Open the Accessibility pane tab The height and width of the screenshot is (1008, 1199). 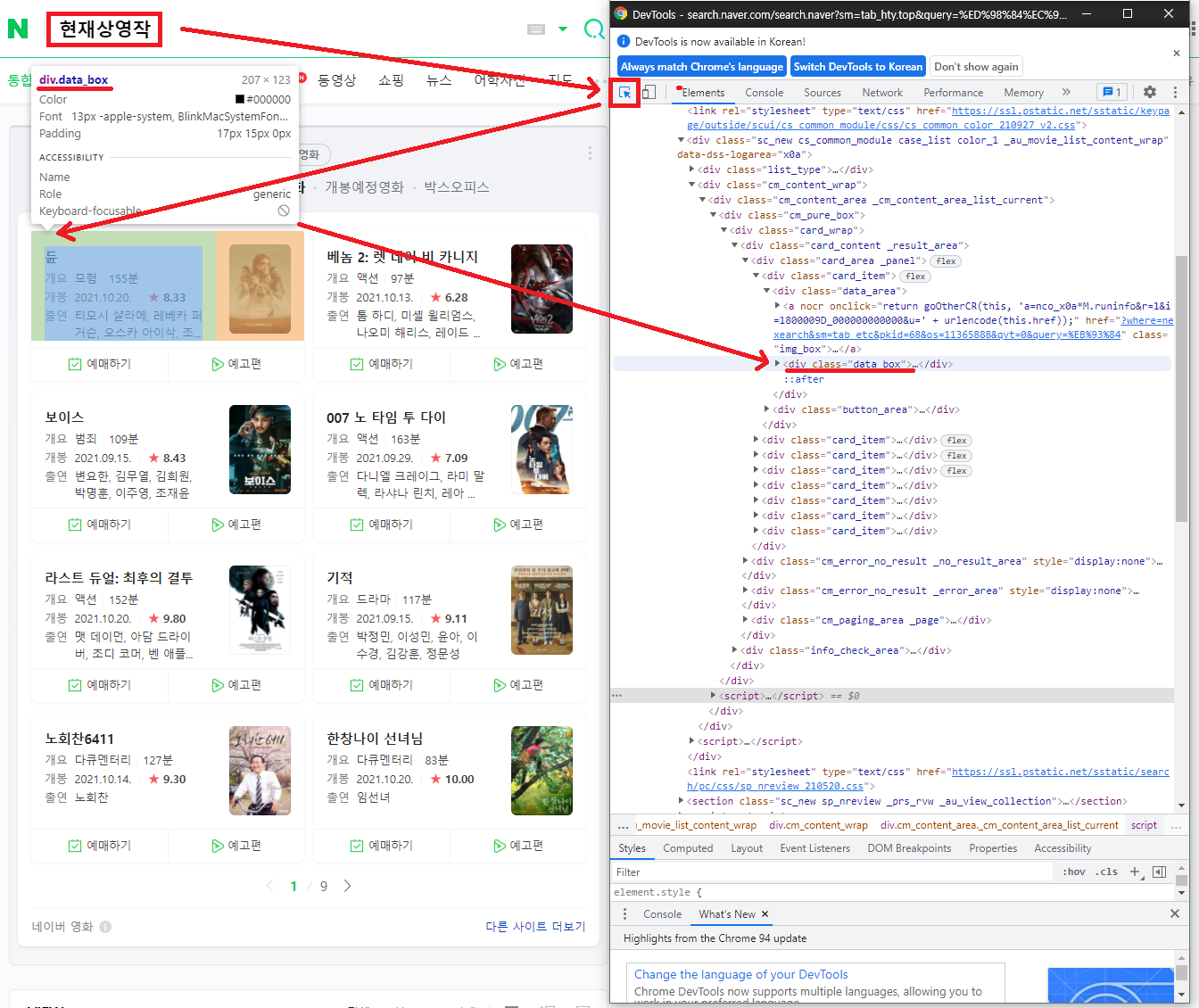pyautogui.click(x=1063, y=848)
